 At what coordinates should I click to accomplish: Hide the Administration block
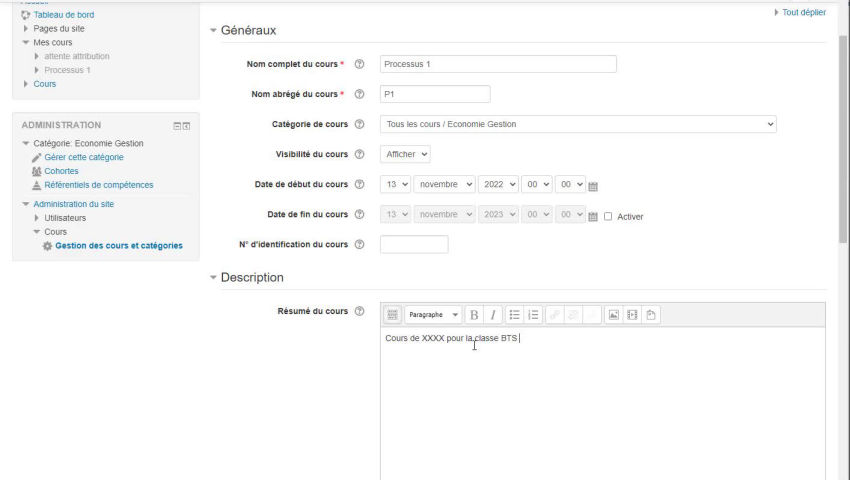(177, 126)
